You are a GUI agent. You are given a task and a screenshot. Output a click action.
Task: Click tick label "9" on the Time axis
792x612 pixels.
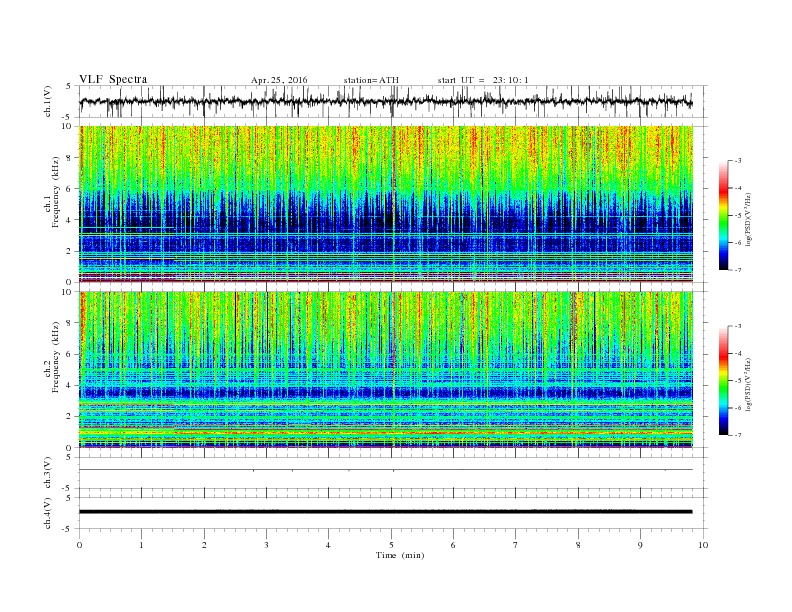click(640, 545)
